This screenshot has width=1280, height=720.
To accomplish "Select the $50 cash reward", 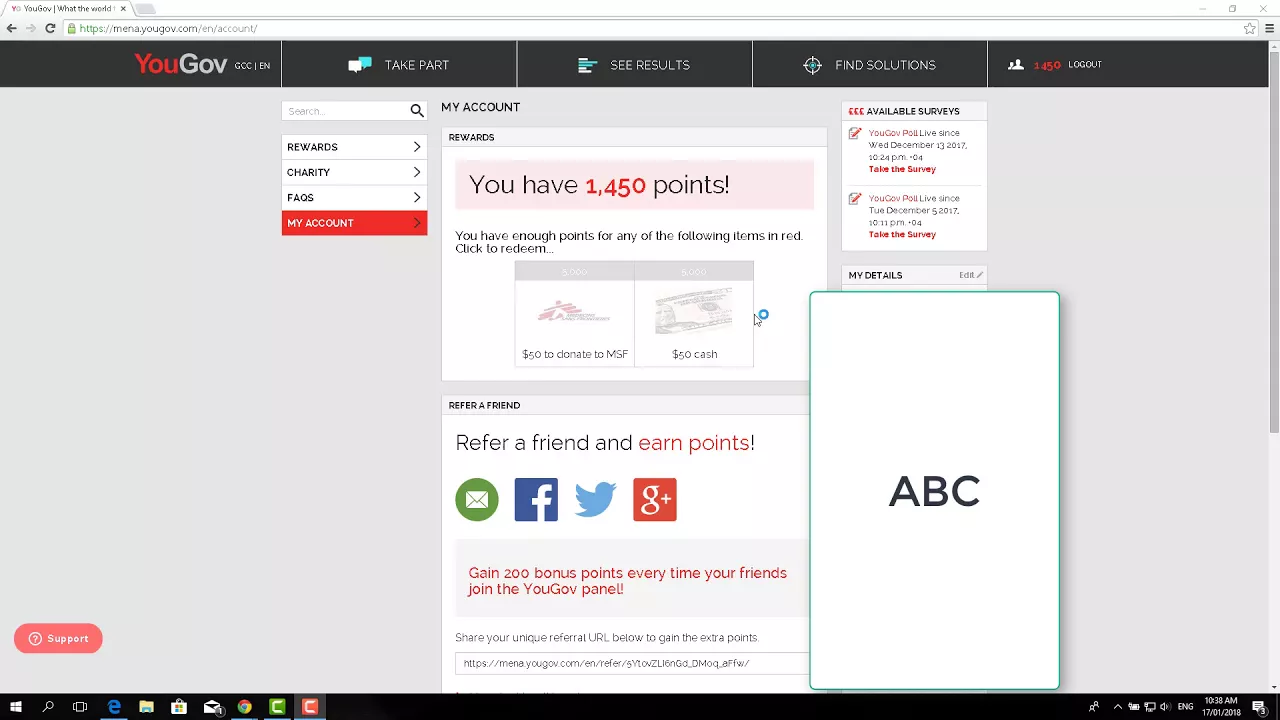I will [x=694, y=315].
